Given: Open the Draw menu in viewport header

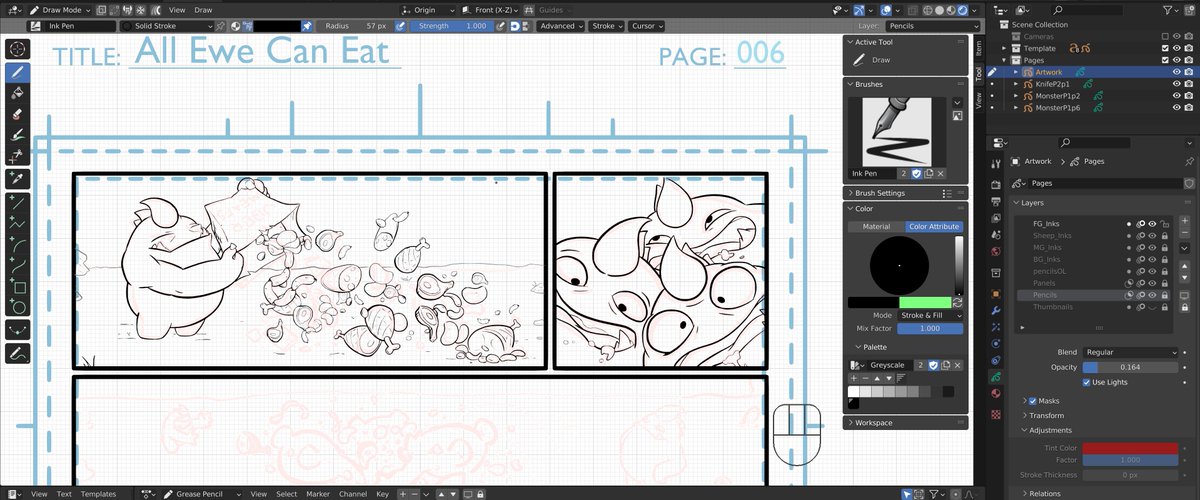Looking at the screenshot, I should coord(203,9).
